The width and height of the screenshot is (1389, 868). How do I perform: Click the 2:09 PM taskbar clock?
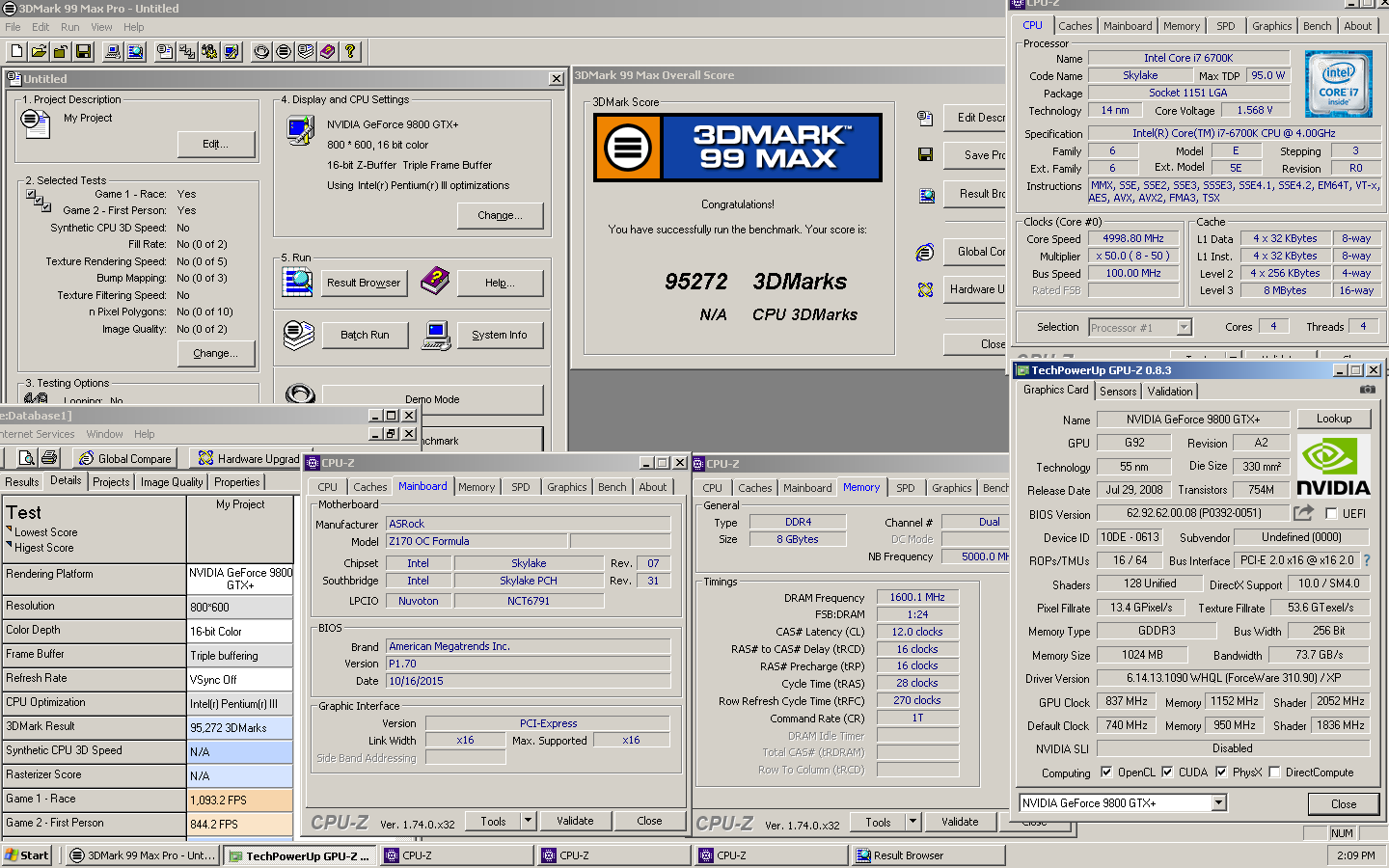pyautogui.click(x=1356, y=855)
